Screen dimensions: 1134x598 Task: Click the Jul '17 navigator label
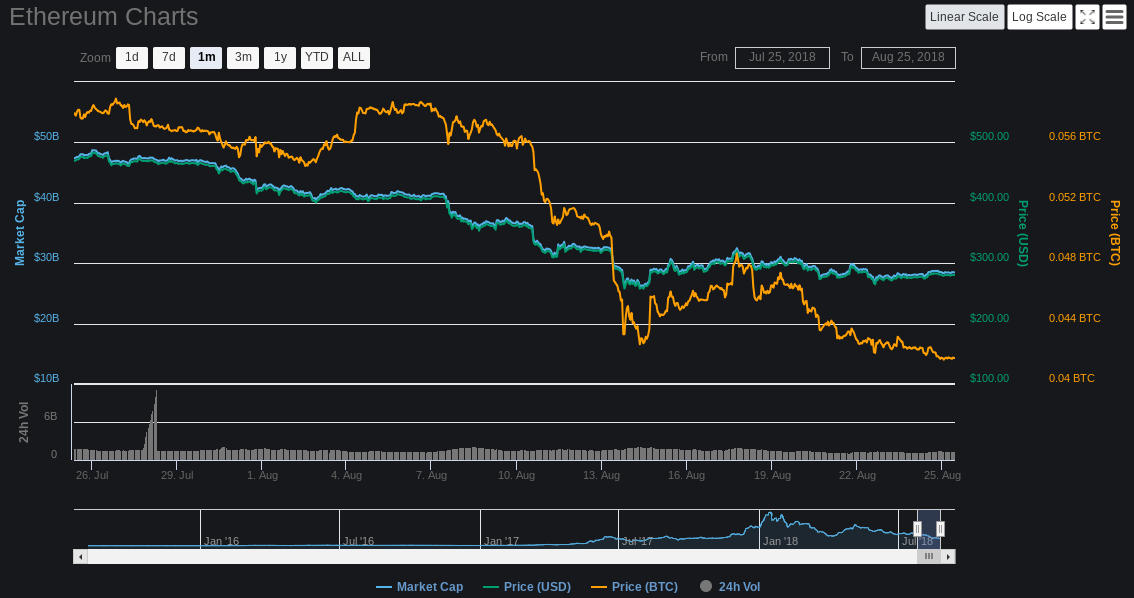tap(637, 541)
